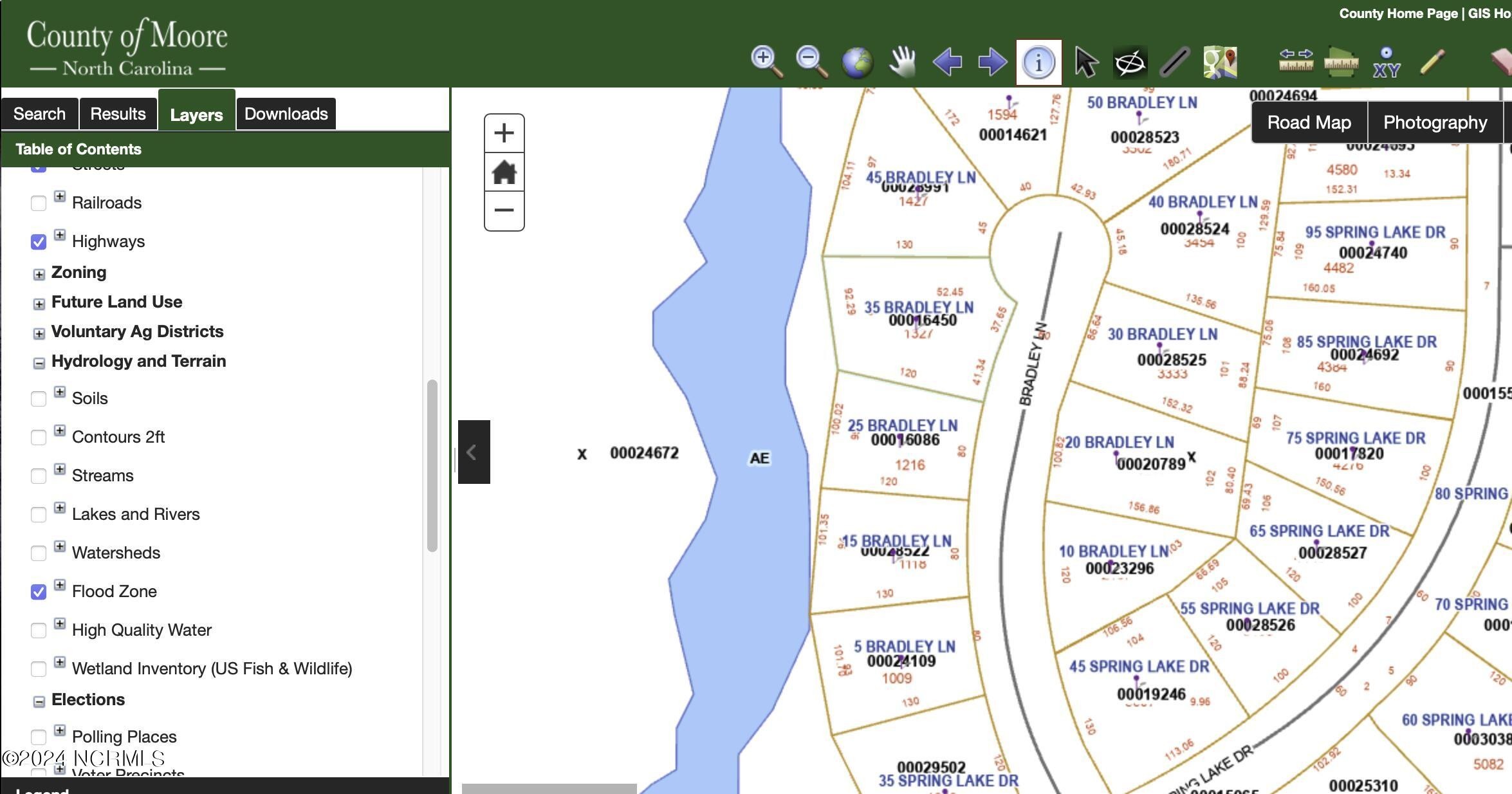Expand Highways layer legend plus
This screenshot has height=794, width=1512.
[60, 235]
